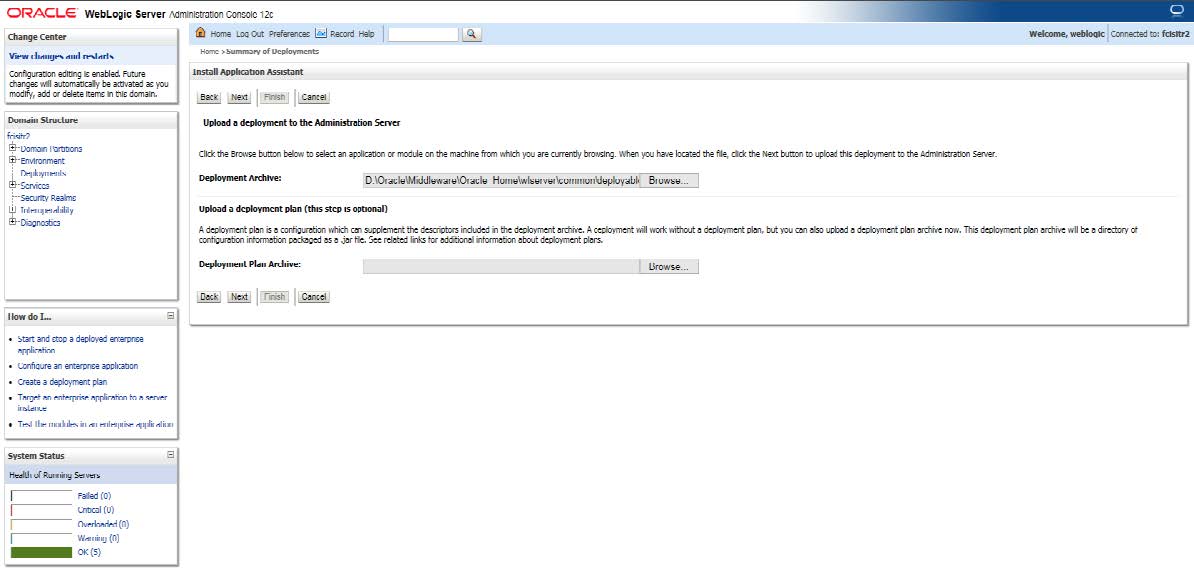Expand Environment tree node

(13, 161)
